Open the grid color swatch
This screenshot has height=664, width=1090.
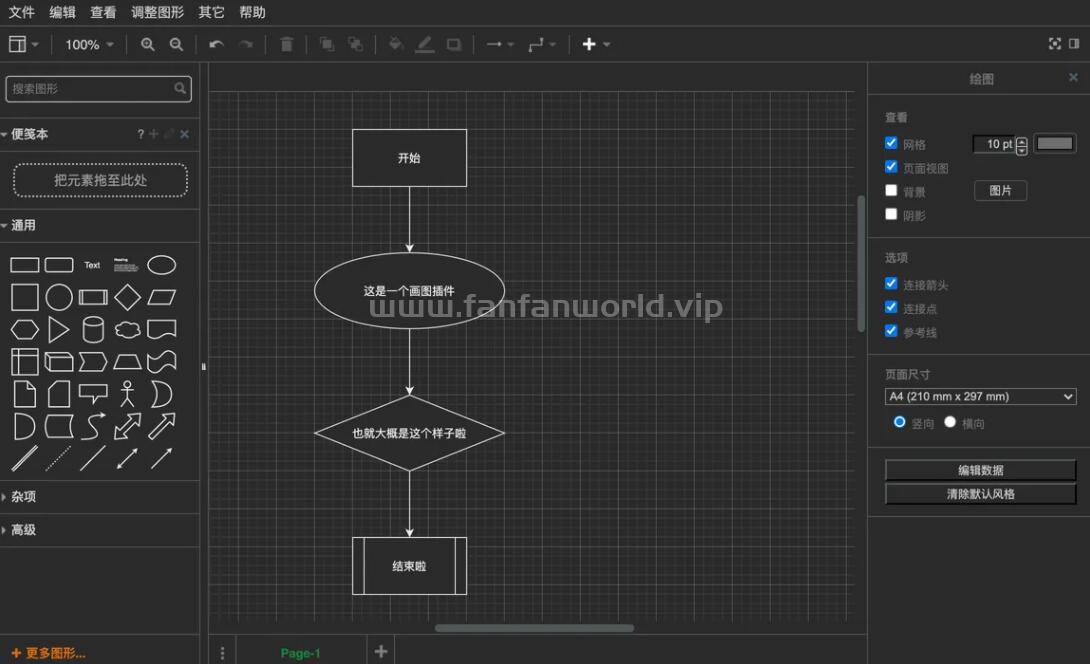[1054, 144]
